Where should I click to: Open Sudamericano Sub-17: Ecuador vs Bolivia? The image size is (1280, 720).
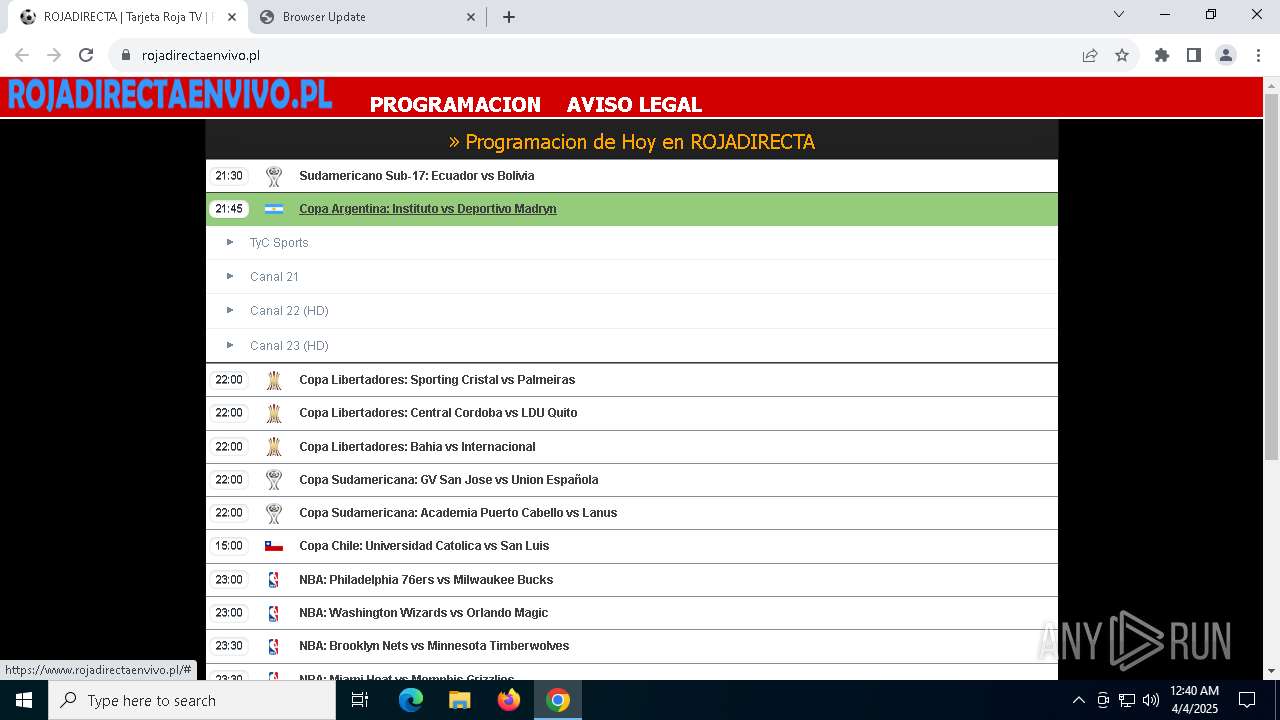point(416,176)
